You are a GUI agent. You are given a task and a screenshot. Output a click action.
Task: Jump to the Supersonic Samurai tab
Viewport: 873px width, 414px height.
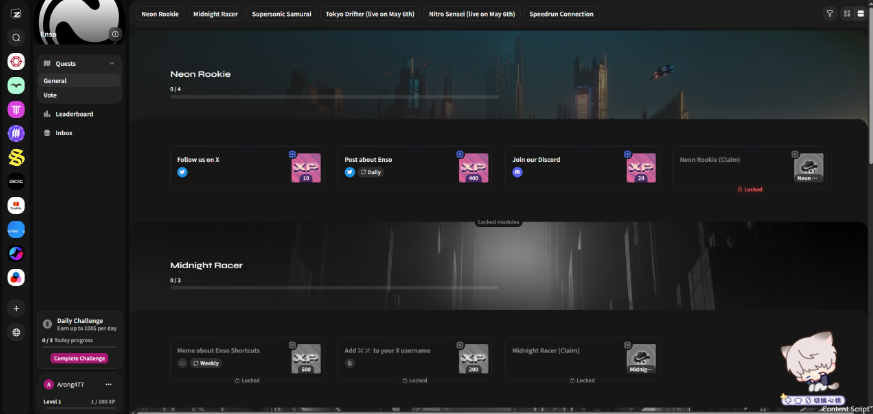coord(281,14)
